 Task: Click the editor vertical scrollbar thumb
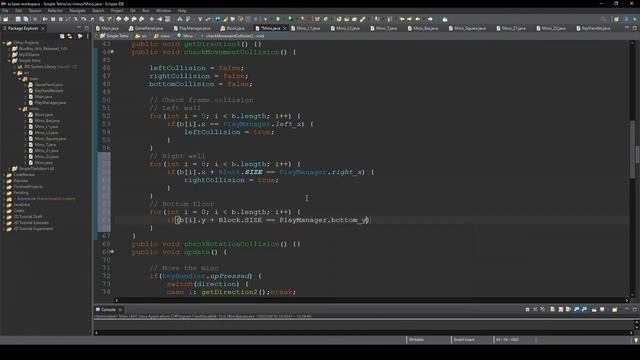coord(632,149)
